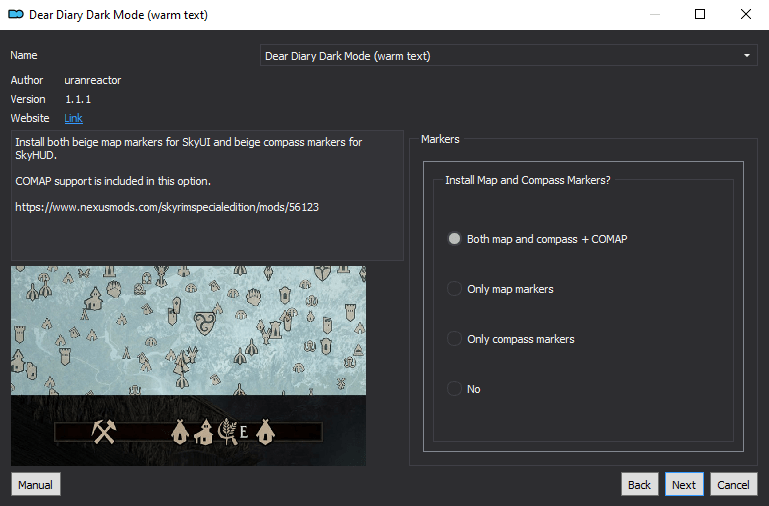Proceed with the Next button
Screen dimensions: 769x506
click(x=684, y=484)
